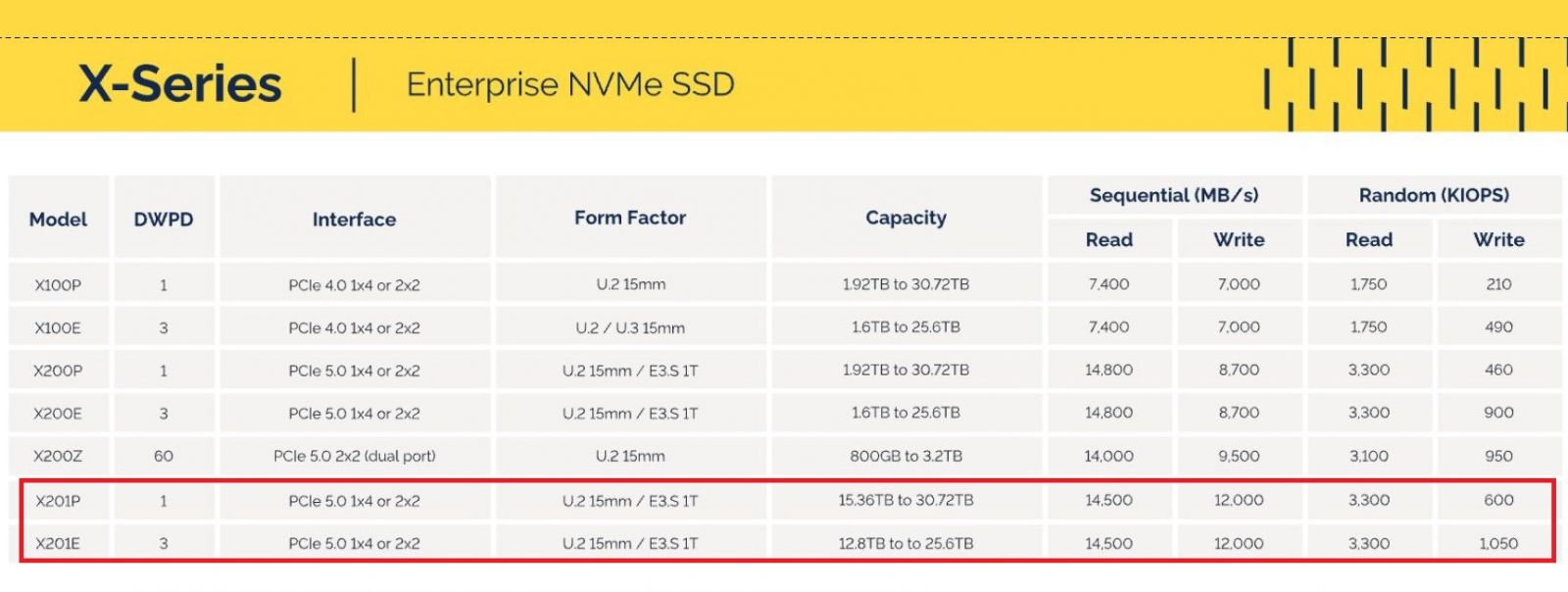This screenshot has width=1568, height=592.
Task: Click the X200E model cell
Action: [58, 414]
